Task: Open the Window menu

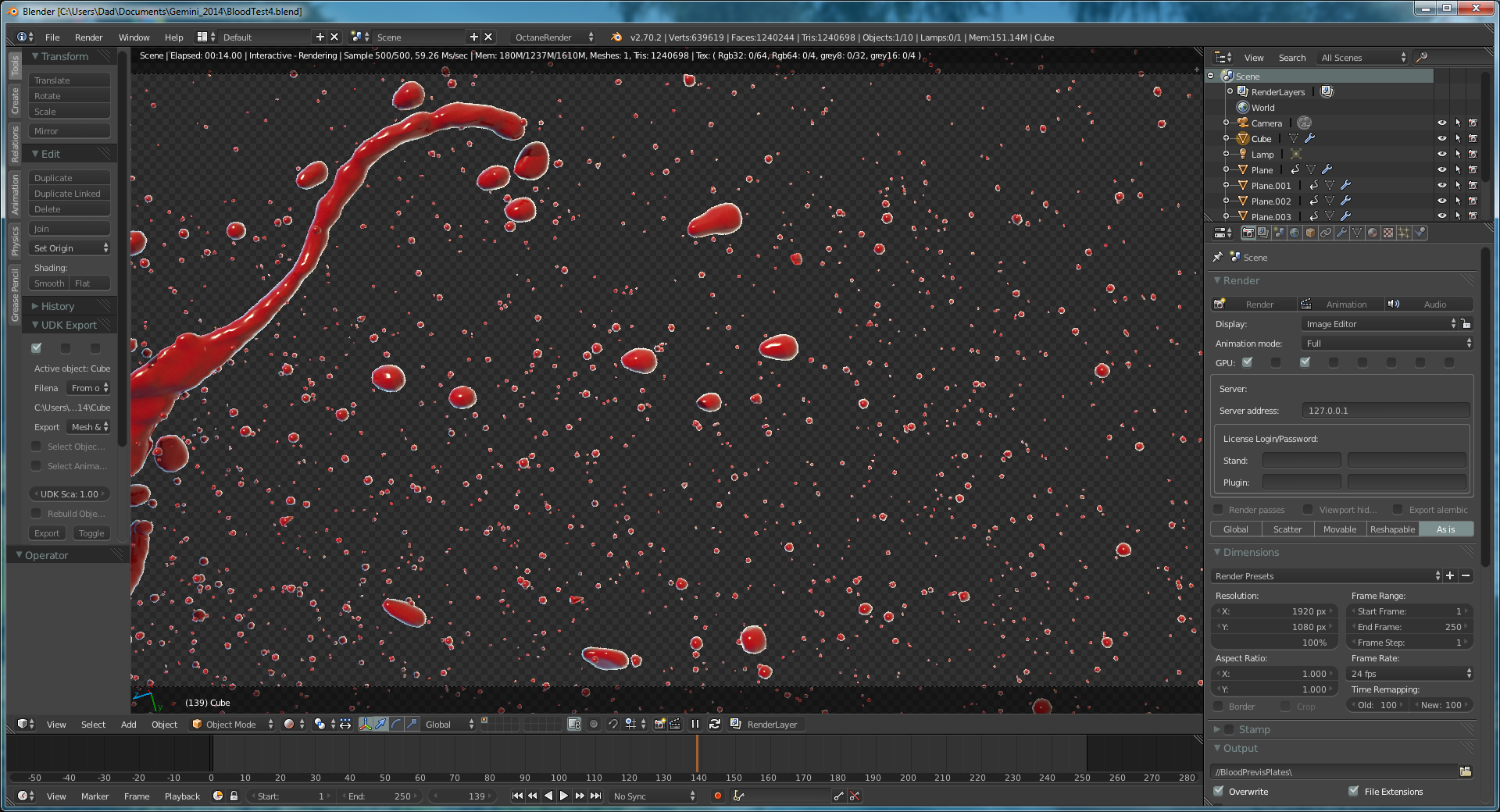Action: (x=134, y=37)
